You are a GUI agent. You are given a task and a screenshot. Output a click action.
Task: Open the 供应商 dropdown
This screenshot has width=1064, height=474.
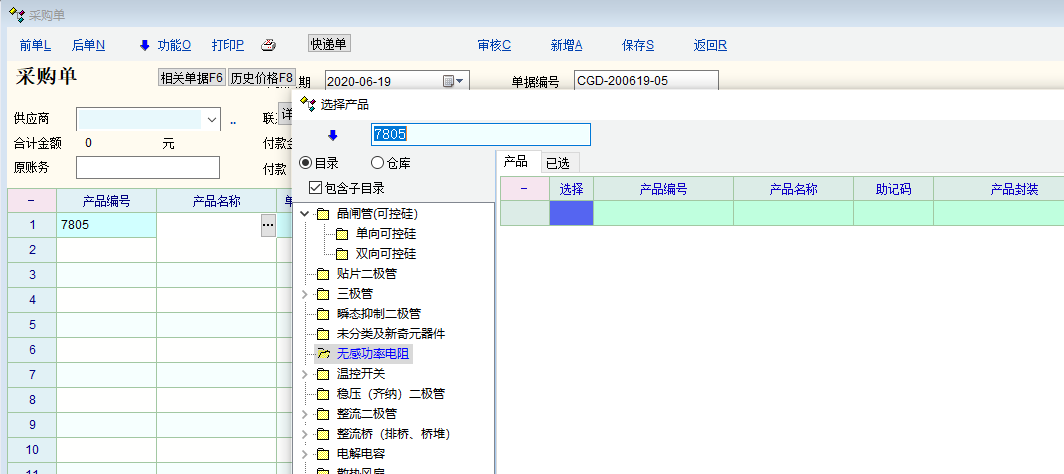212,119
